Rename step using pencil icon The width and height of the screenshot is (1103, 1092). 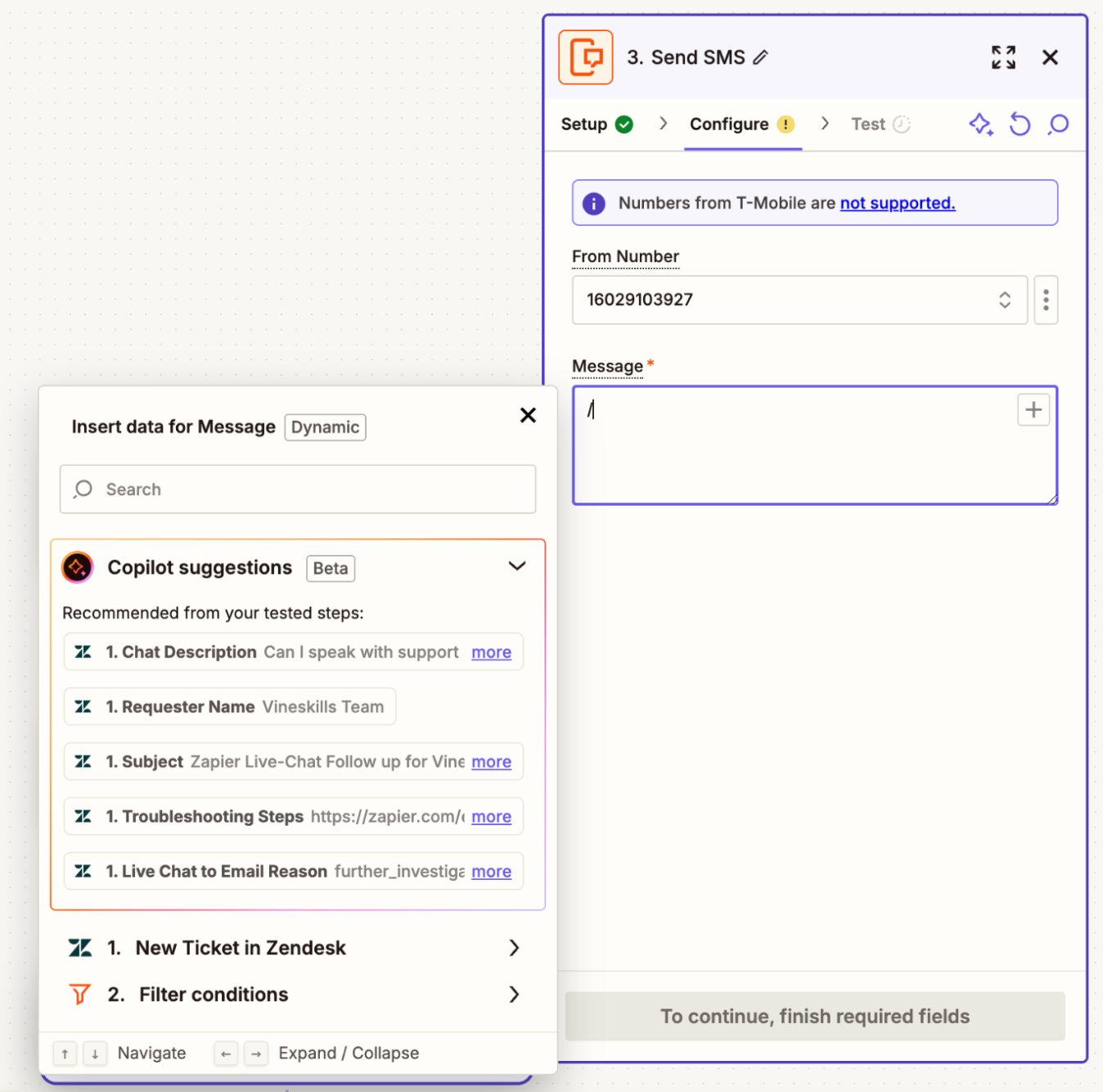(761, 57)
